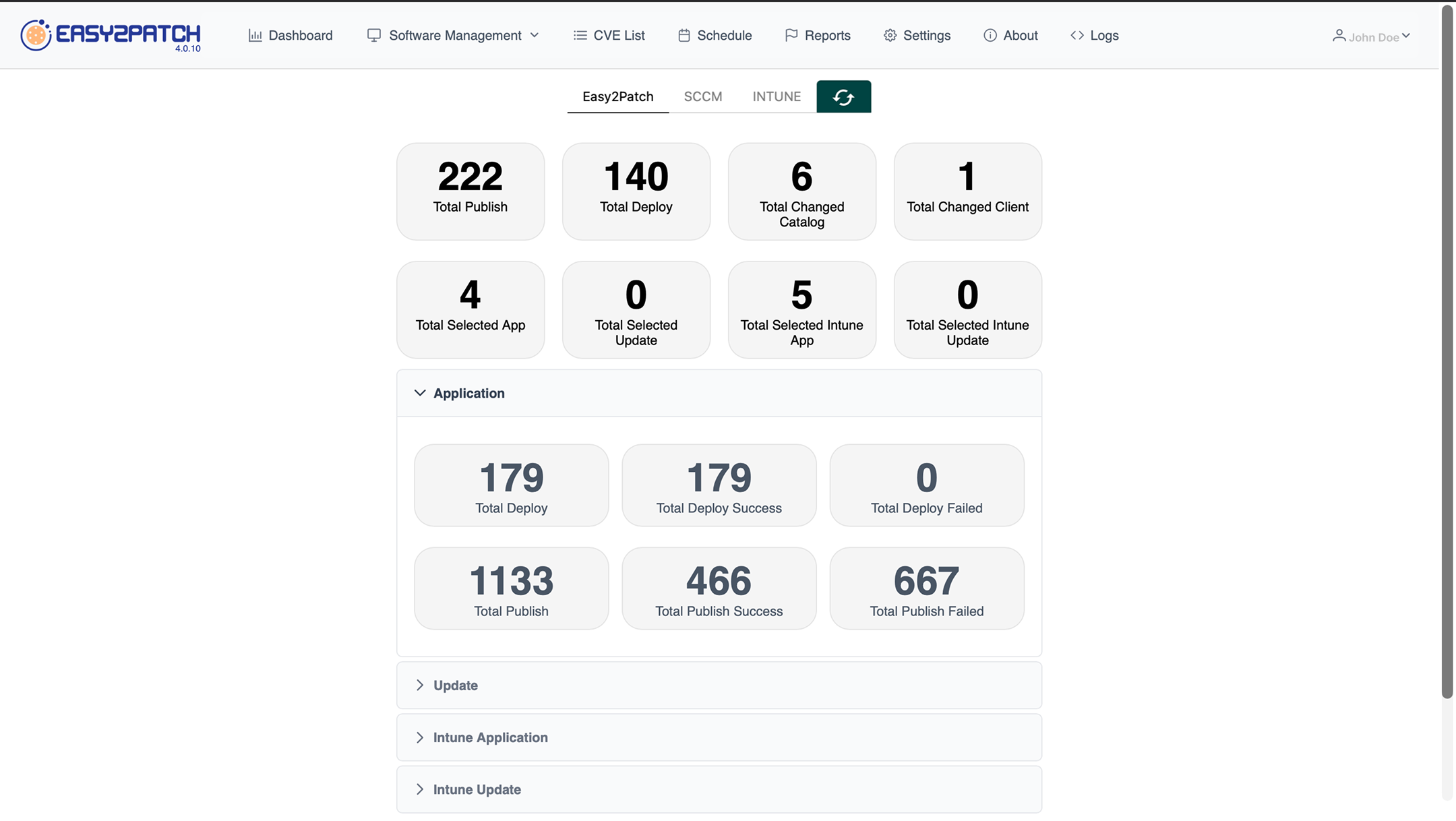Click the Logs code brackets icon

click(x=1076, y=35)
